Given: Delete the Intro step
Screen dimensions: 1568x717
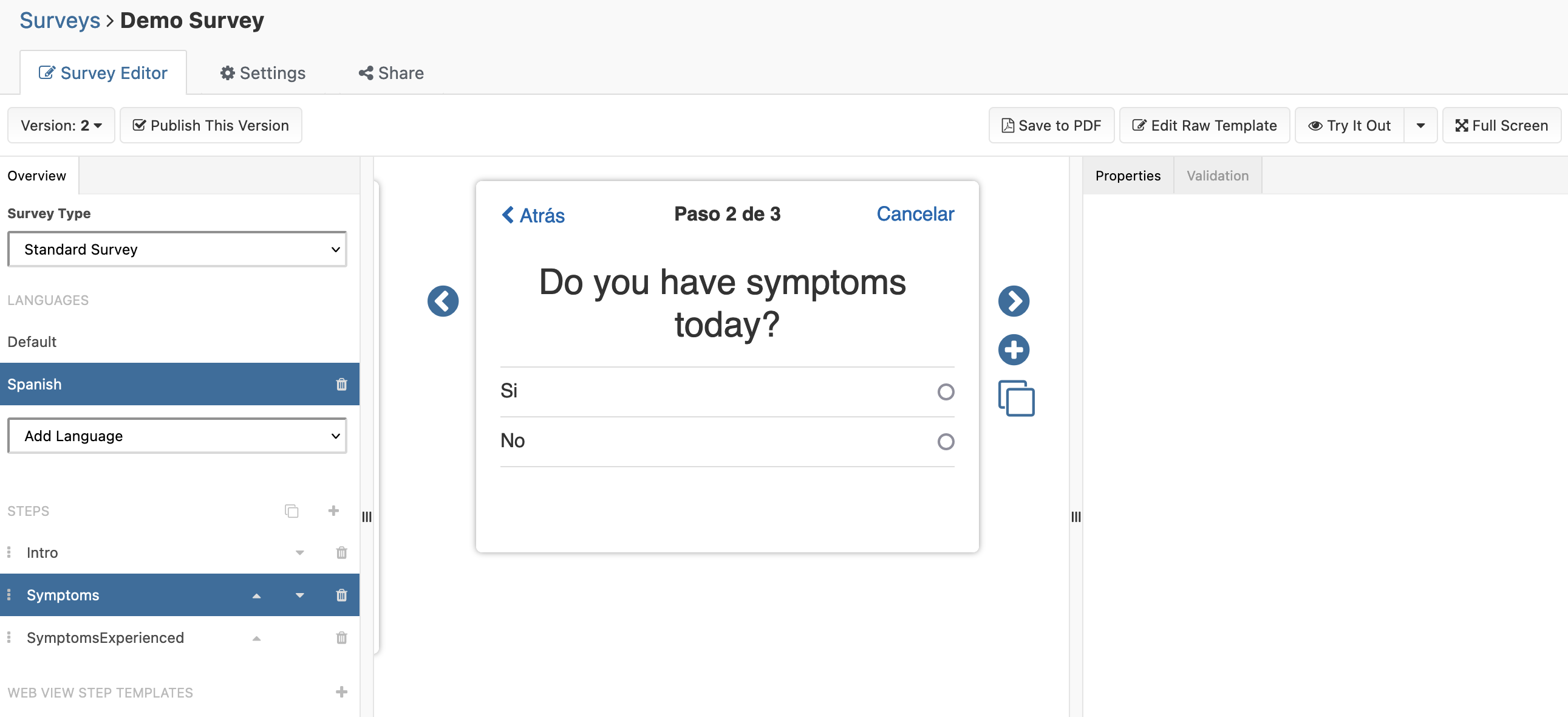Looking at the screenshot, I should coord(341,552).
